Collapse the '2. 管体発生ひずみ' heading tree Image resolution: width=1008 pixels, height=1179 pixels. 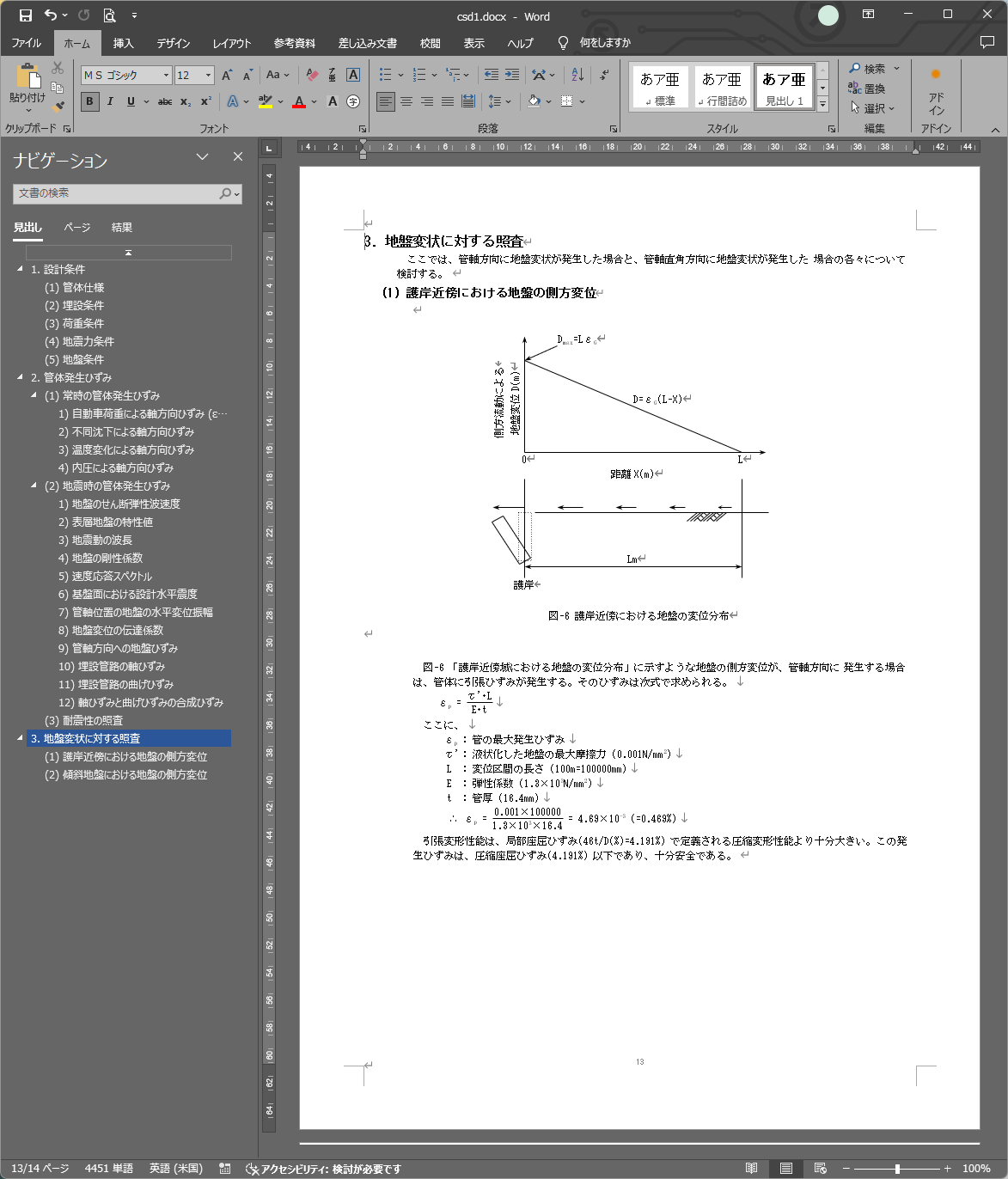point(21,377)
